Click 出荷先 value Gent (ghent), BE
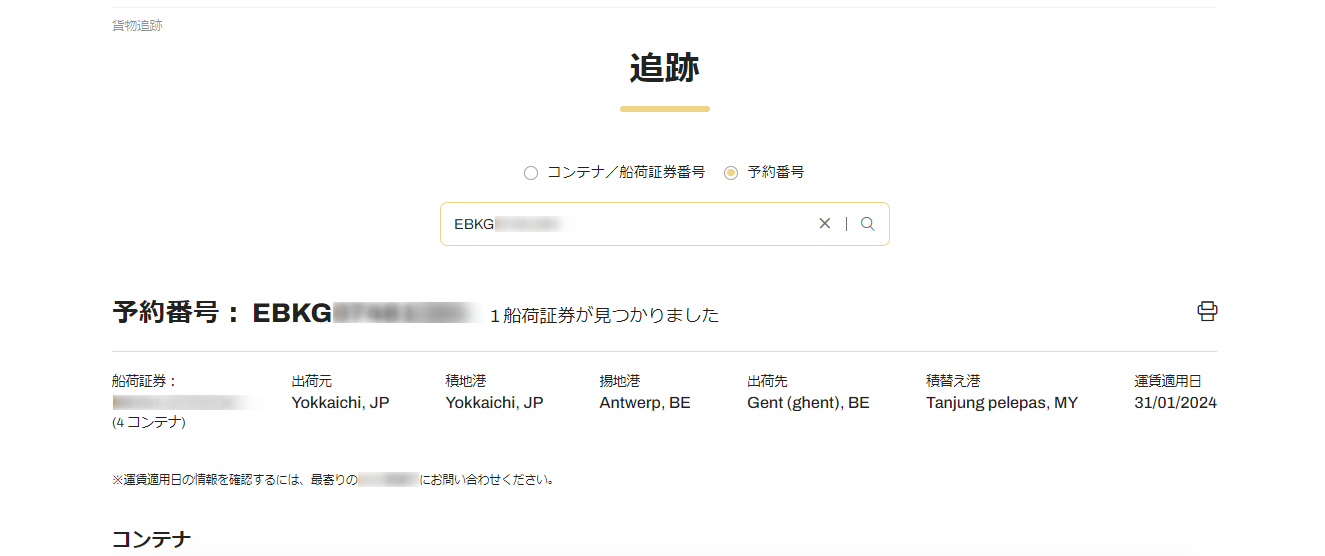The image size is (1325, 556). point(808,403)
